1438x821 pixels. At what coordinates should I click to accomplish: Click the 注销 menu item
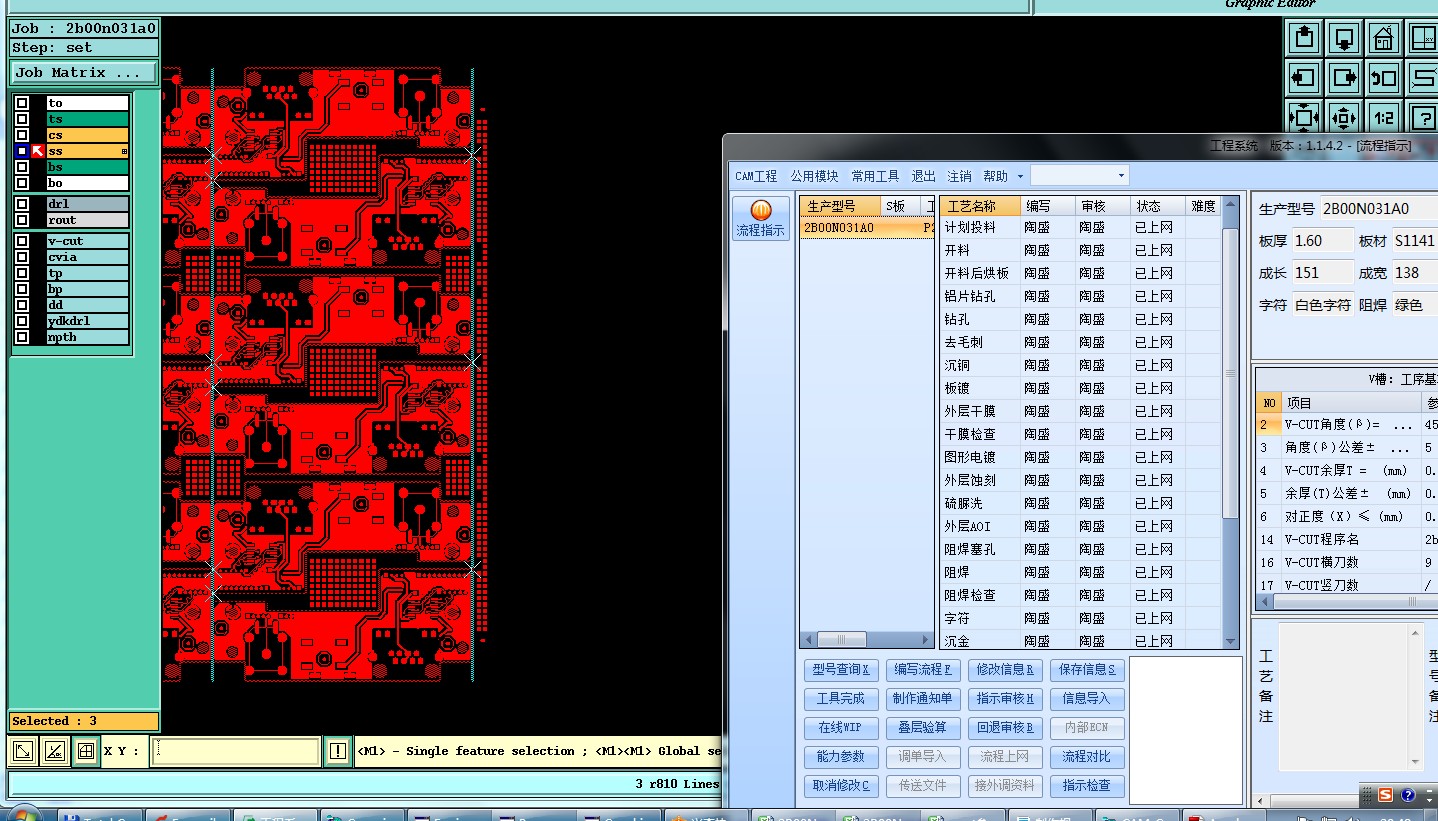coord(959,176)
